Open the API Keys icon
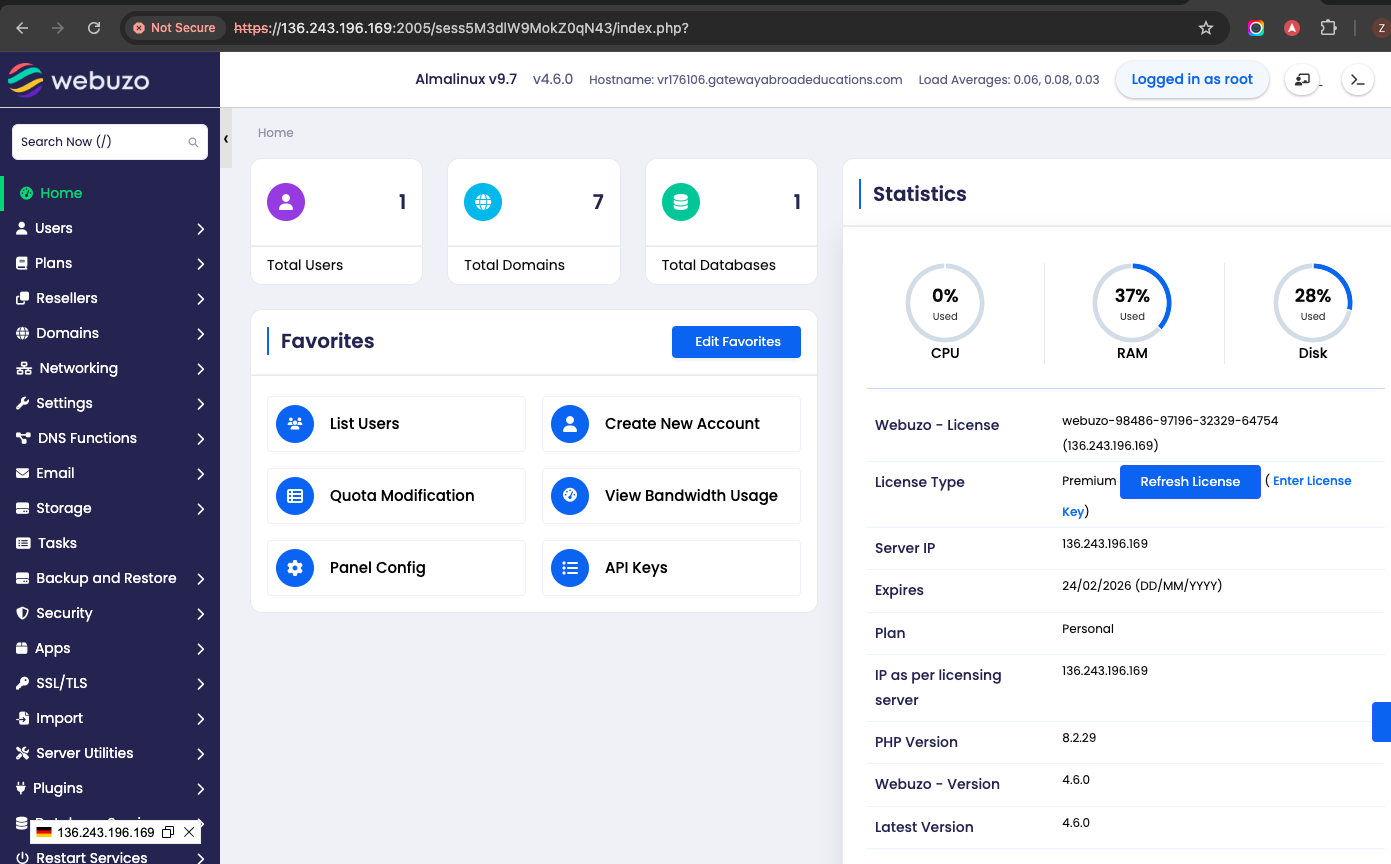 coord(570,568)
